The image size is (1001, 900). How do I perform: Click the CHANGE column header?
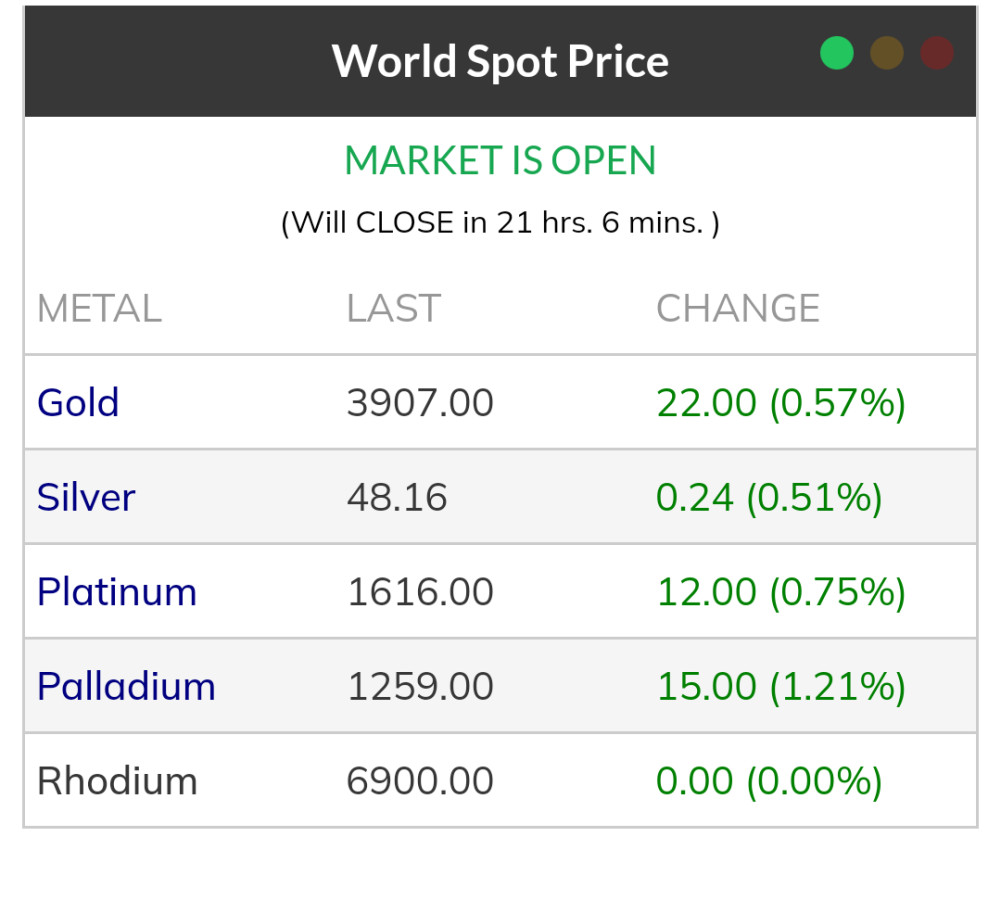point(738,309)
